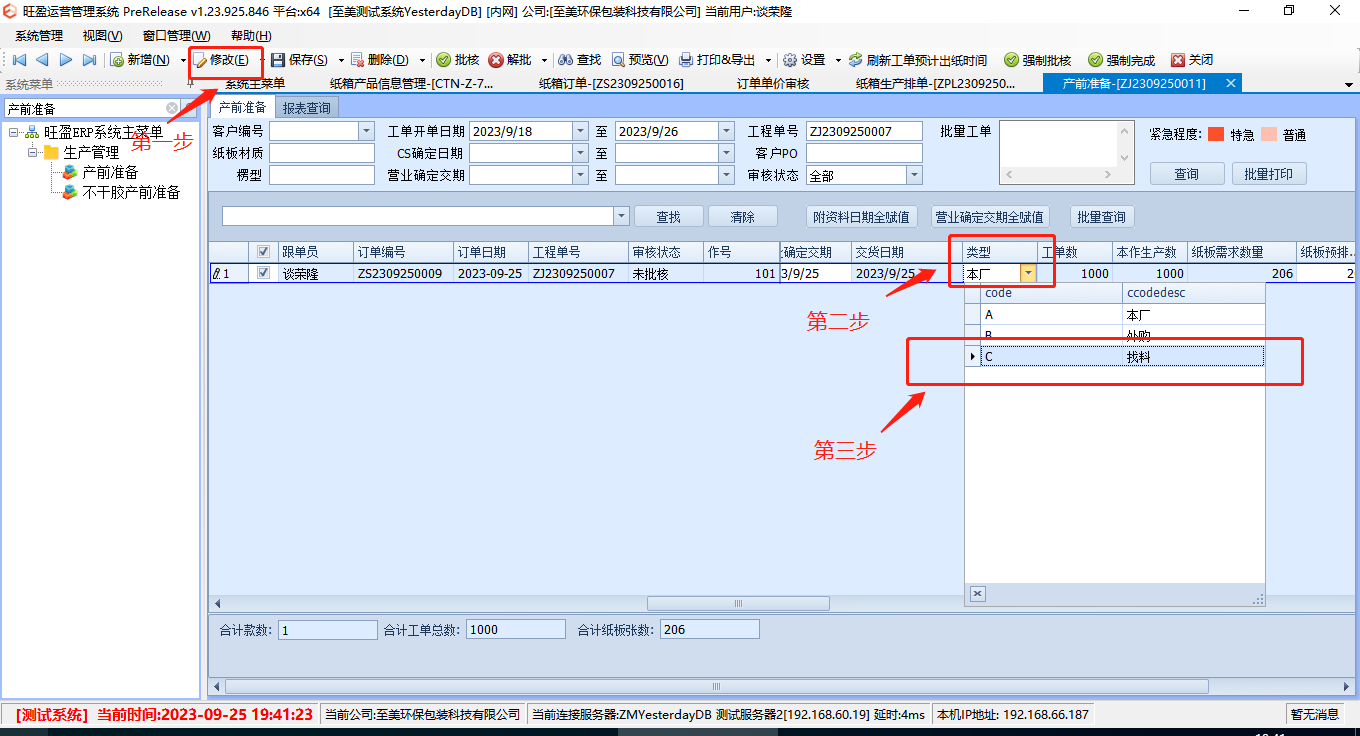The width and height of the screenshot is (1360, 736).
Task: Select 产前准备 node in the system tree
Action: click(x=110, y=172)
